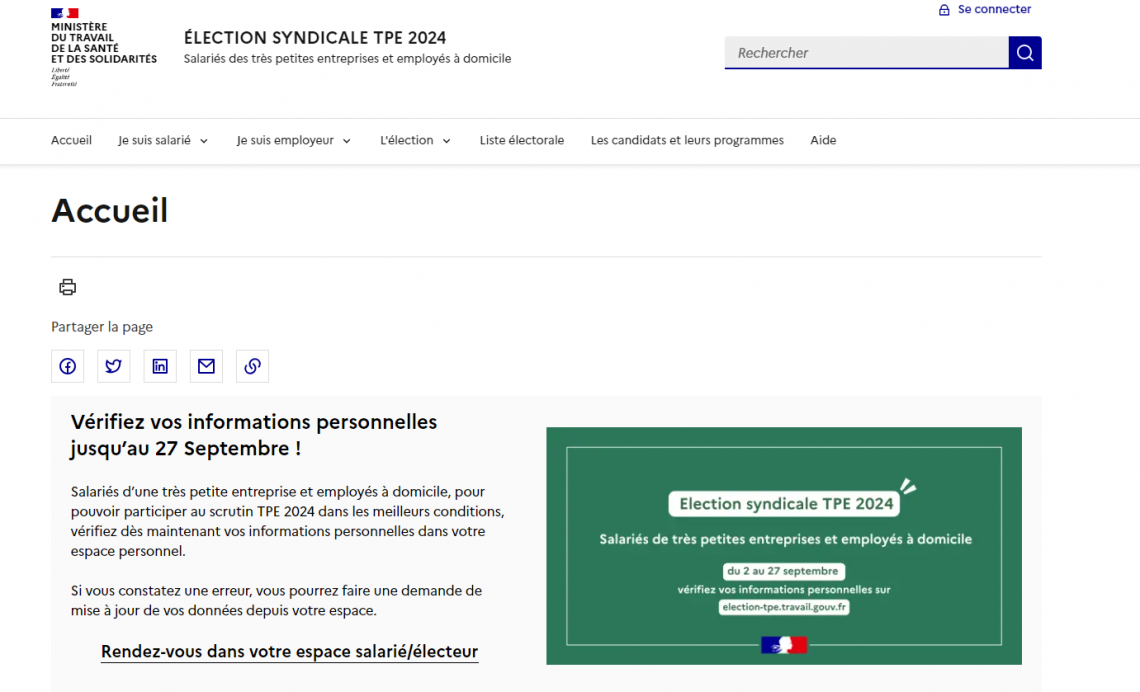
Task: Share the page on Facebook
Action: tap(67, 366)
